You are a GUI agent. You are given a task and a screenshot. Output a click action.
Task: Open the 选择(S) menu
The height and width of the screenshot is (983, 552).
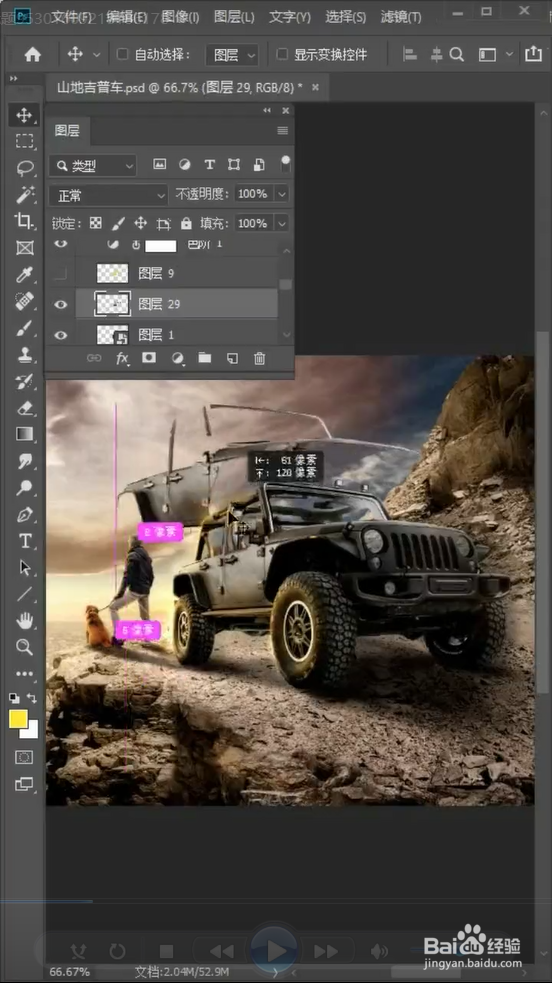345,17
